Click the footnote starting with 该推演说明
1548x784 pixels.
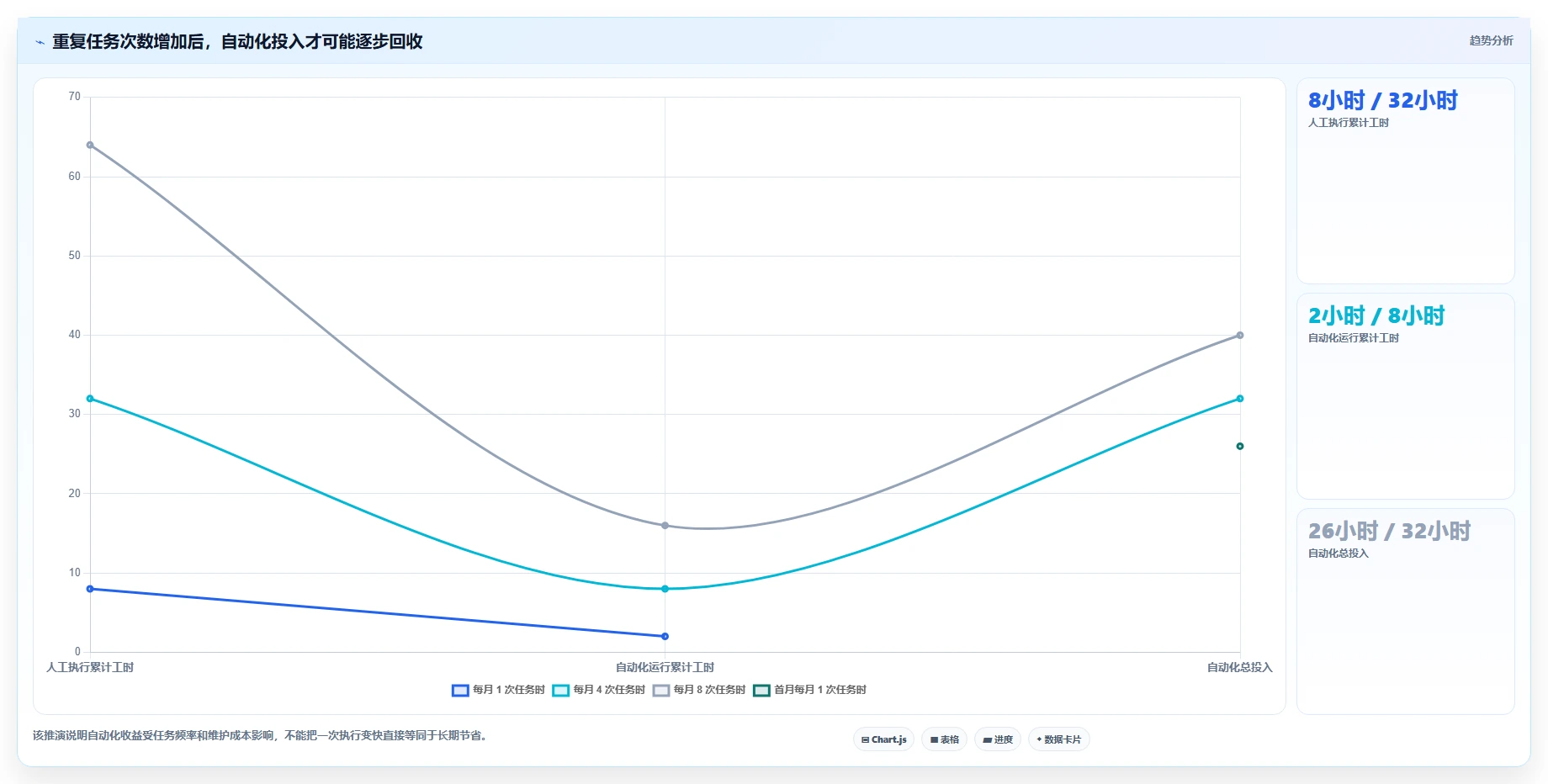click(260, 736)
